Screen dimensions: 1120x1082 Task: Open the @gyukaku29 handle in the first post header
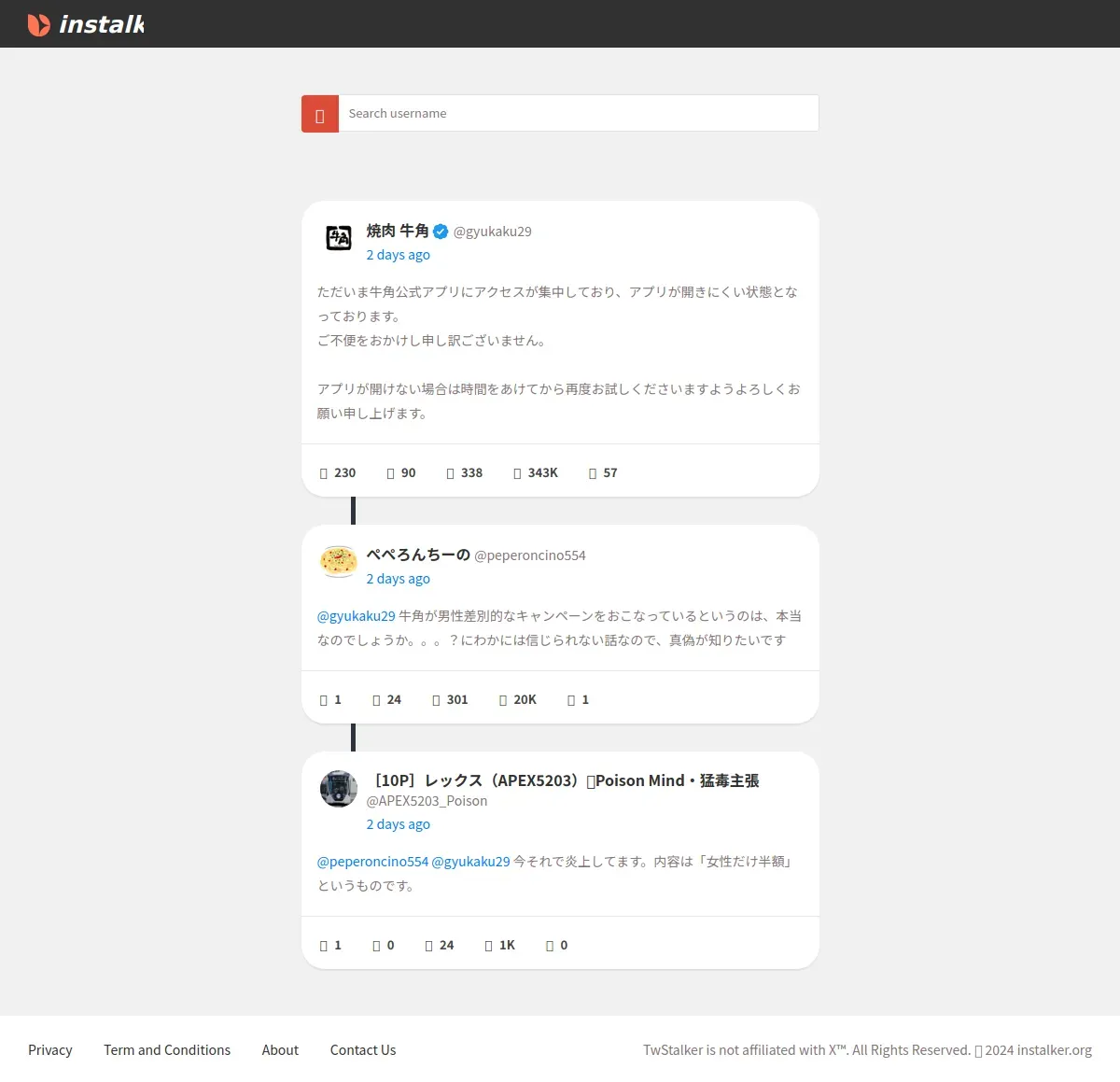tap(492, 232)
